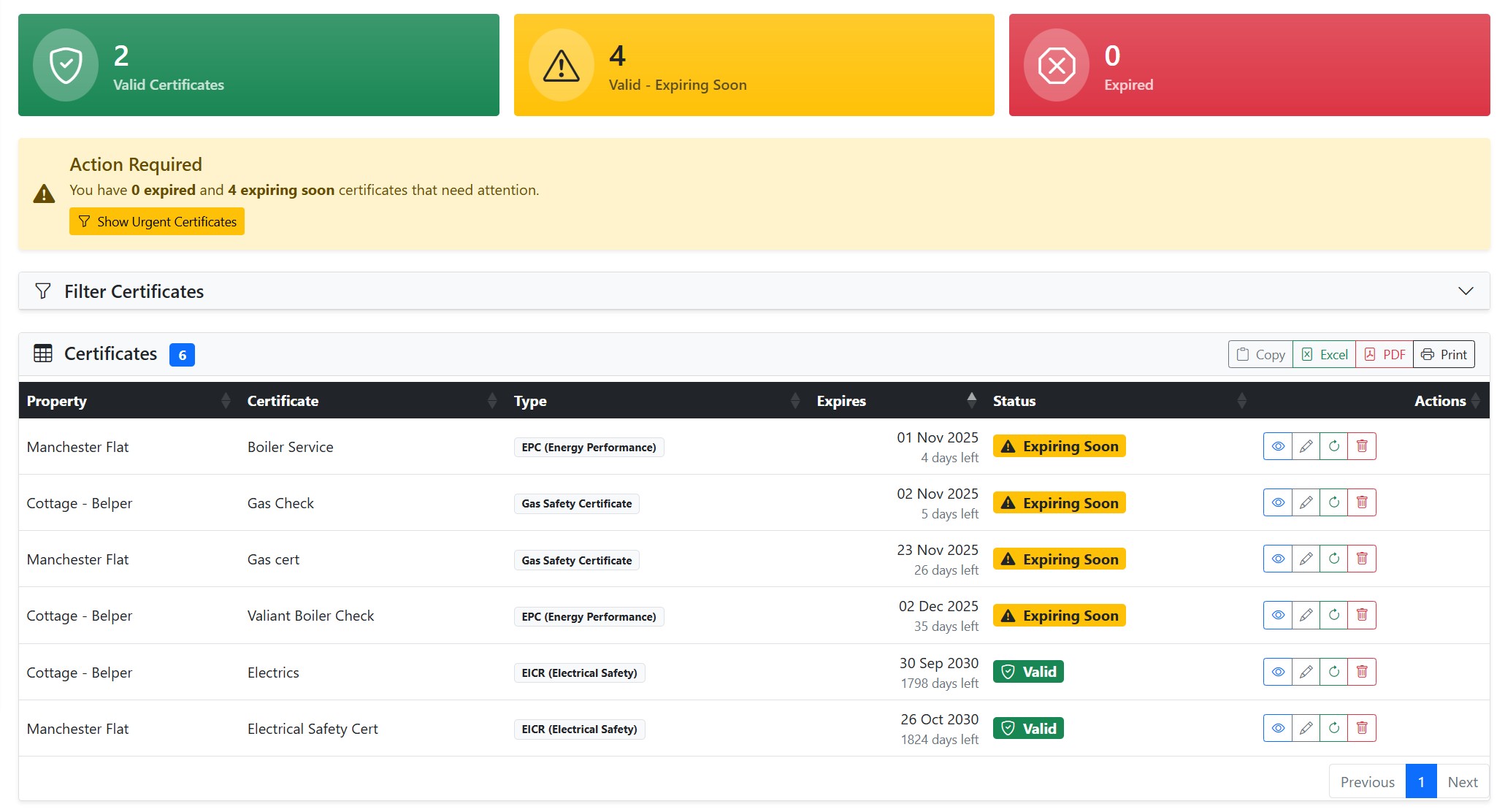Renew the Gas cert for Manchester Flat
The height and width of the screenshot is (812, 1505).
[x=1334, y=559]
